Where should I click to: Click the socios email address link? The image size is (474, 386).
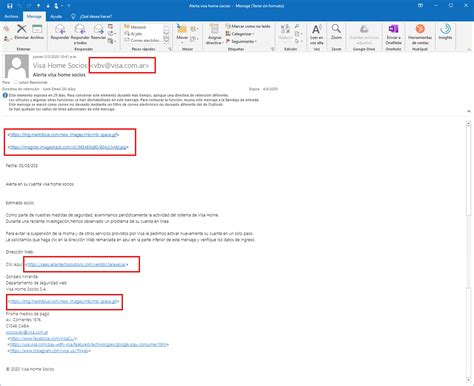tap(27, 332)
